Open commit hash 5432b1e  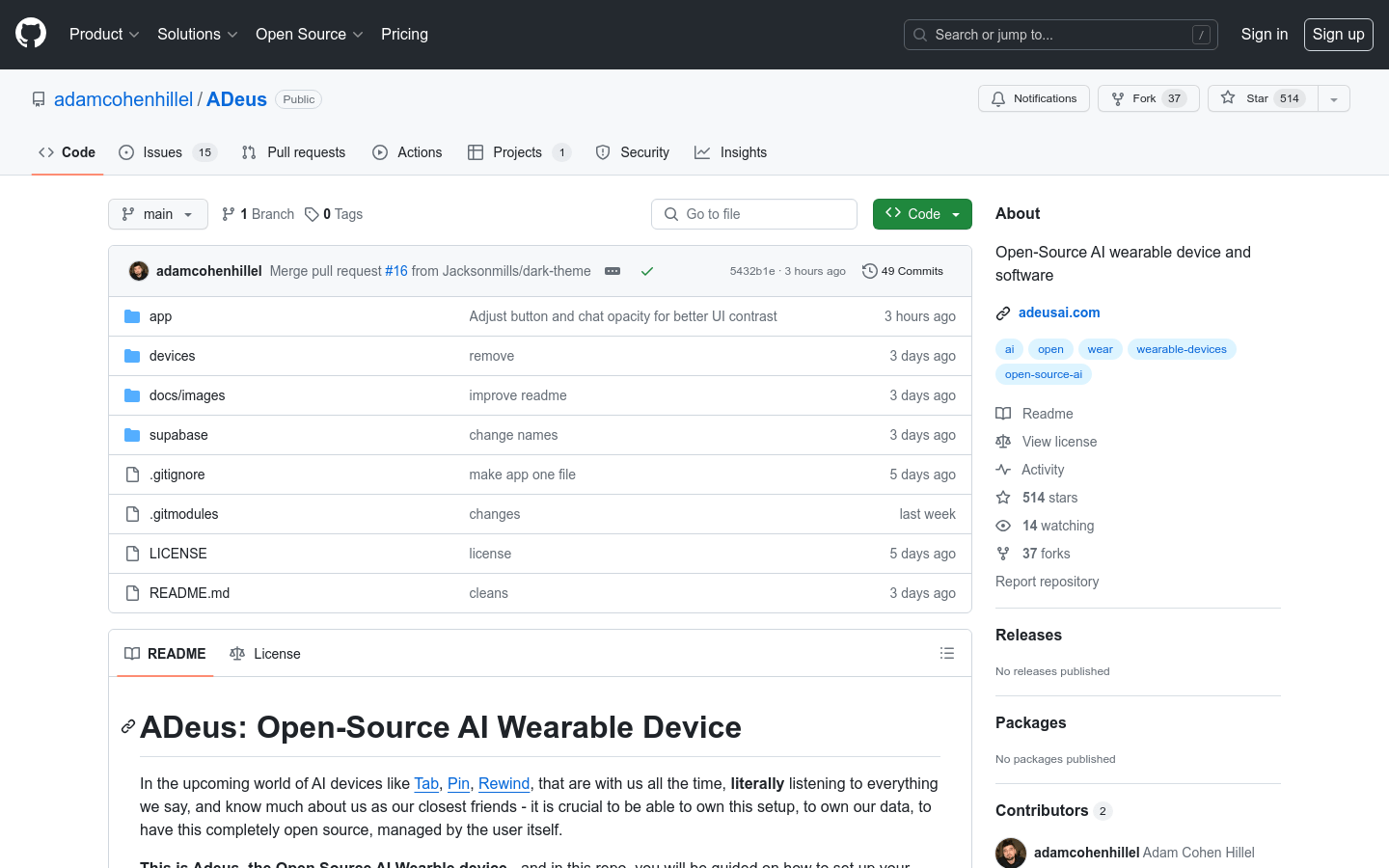(x=752, y=271)
